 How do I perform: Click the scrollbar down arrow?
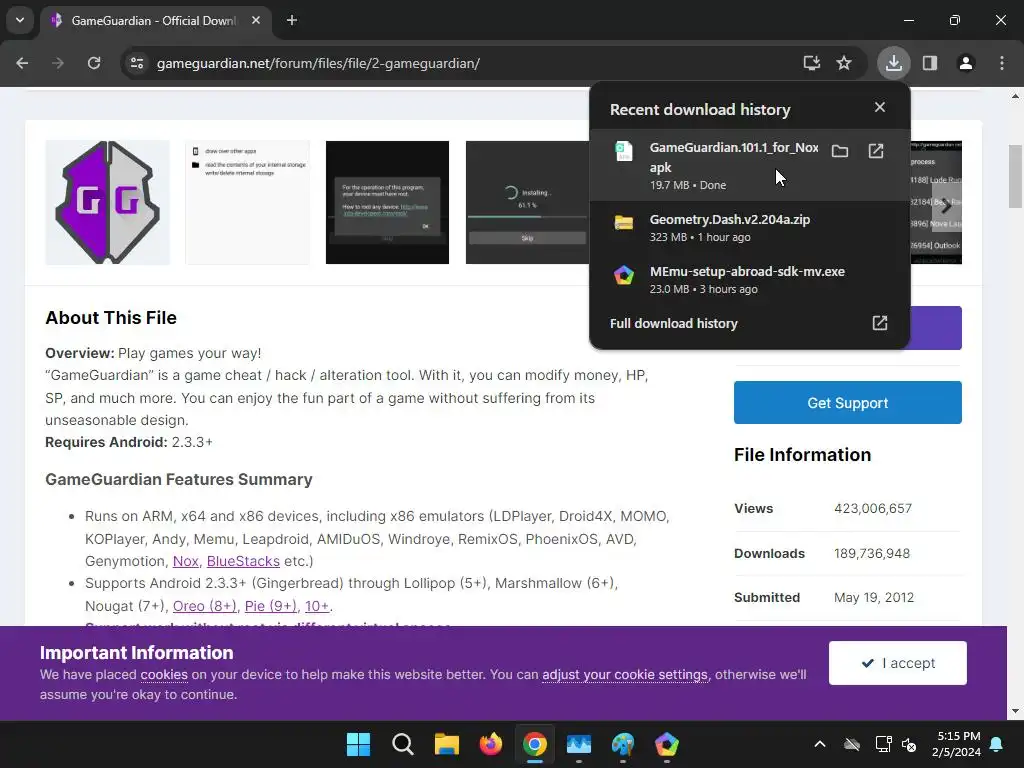[x=1015, y=711]
